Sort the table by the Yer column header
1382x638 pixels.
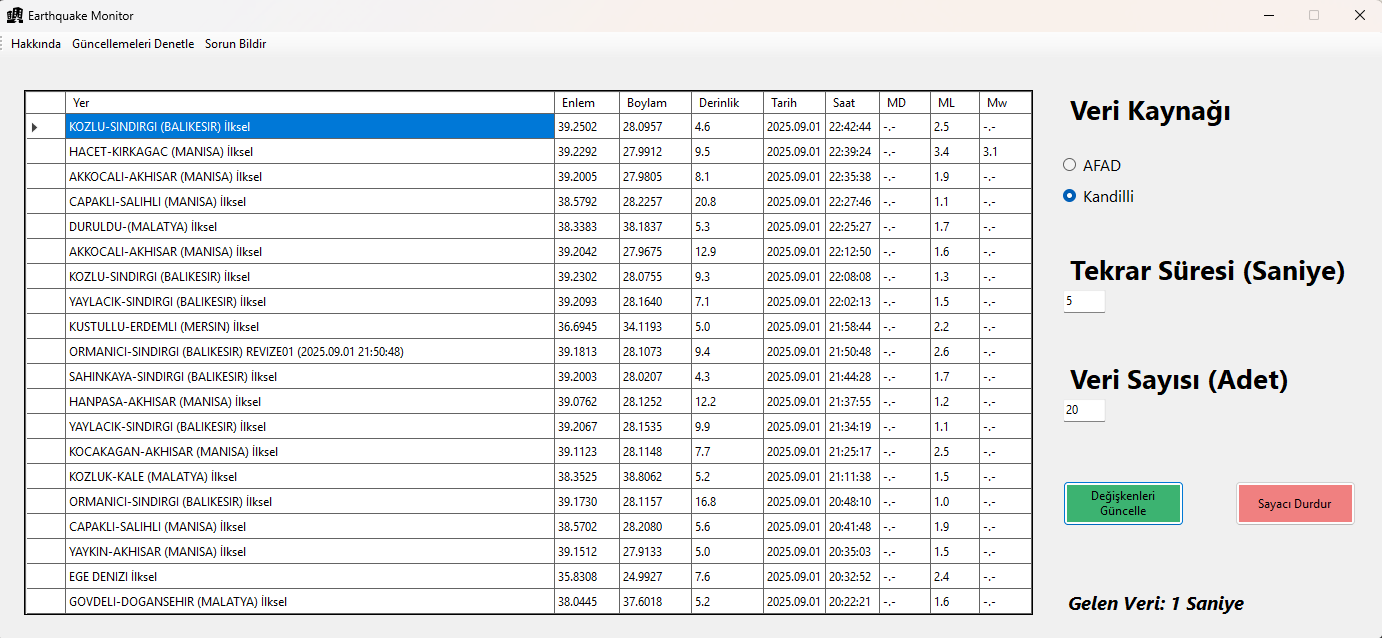[x=309, y=103]
